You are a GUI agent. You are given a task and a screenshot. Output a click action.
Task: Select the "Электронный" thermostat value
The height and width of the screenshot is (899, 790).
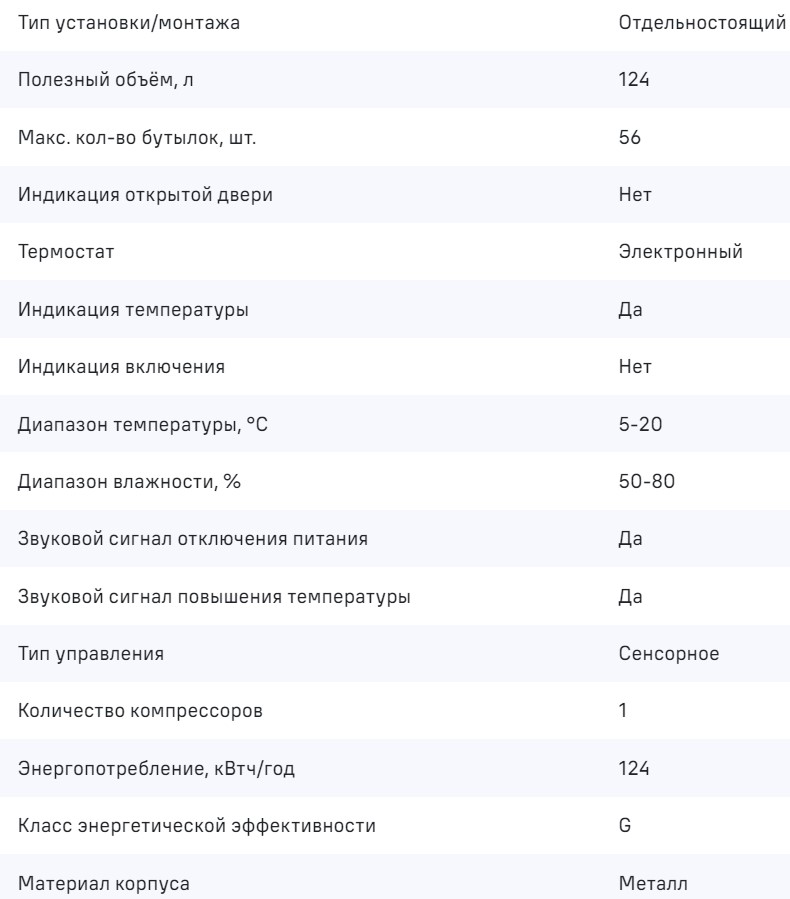pyautogui.click(x=680, y=252)
